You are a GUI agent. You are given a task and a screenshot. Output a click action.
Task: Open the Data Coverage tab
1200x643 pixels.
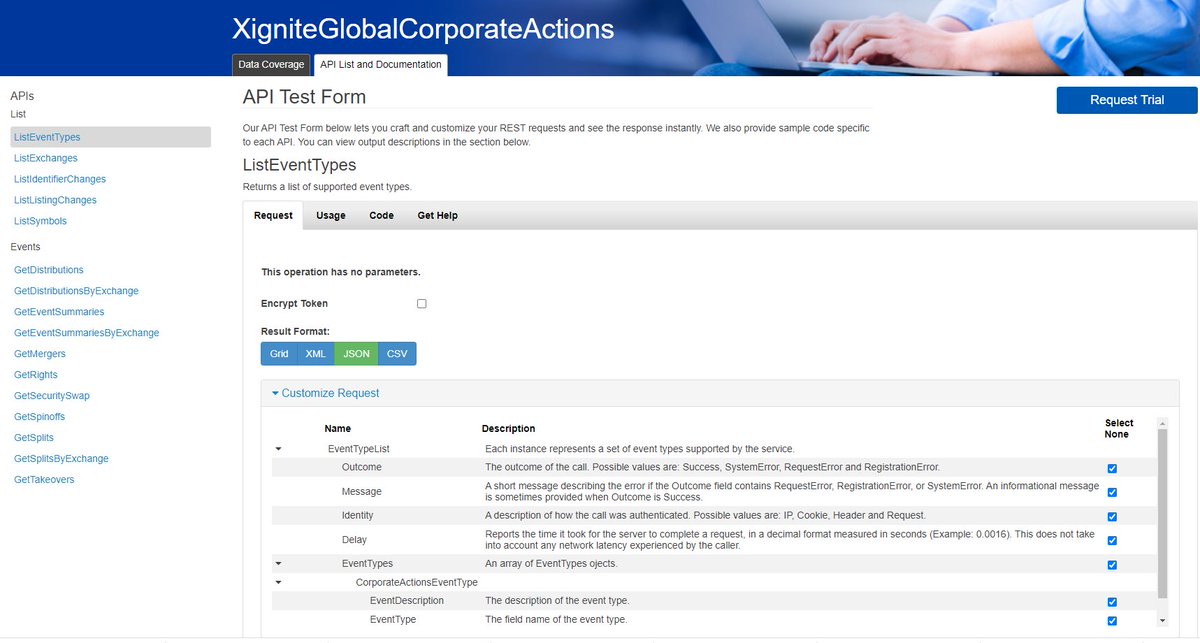click(271, 64)
